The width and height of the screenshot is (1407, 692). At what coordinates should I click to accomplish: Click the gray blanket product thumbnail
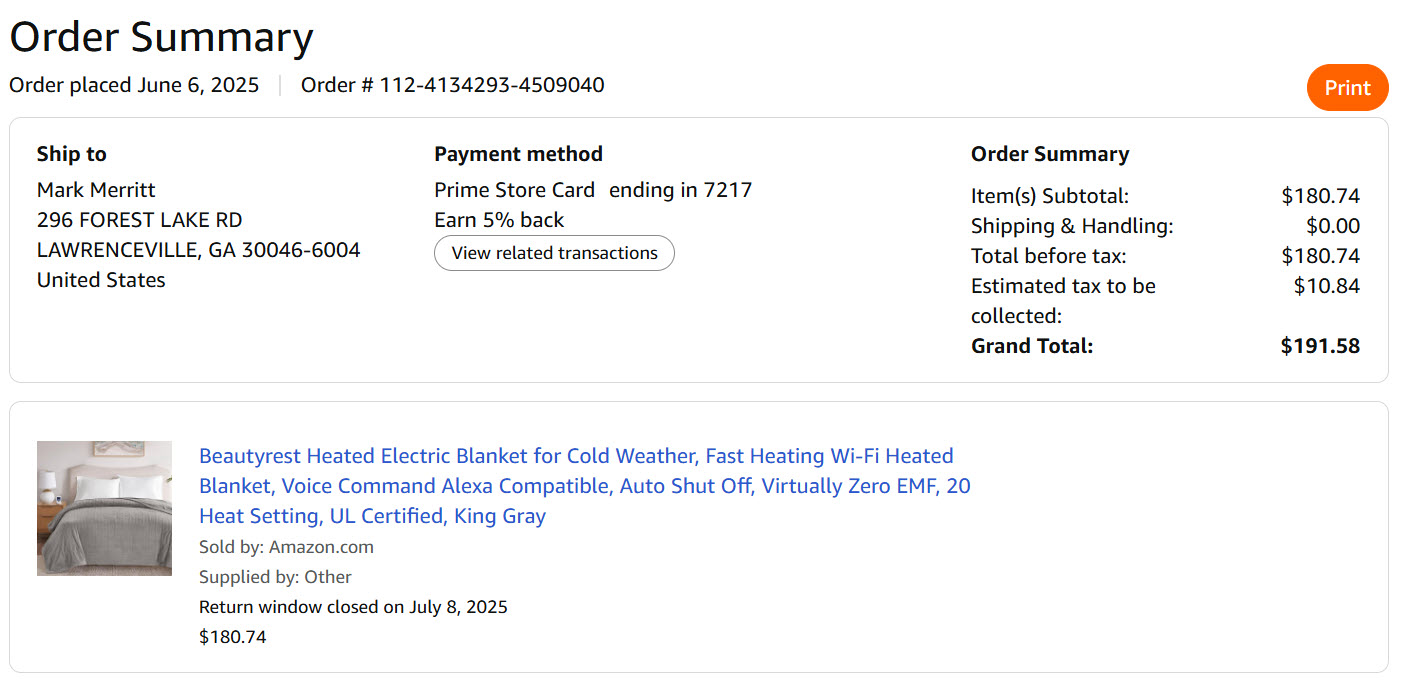point(104,508)
